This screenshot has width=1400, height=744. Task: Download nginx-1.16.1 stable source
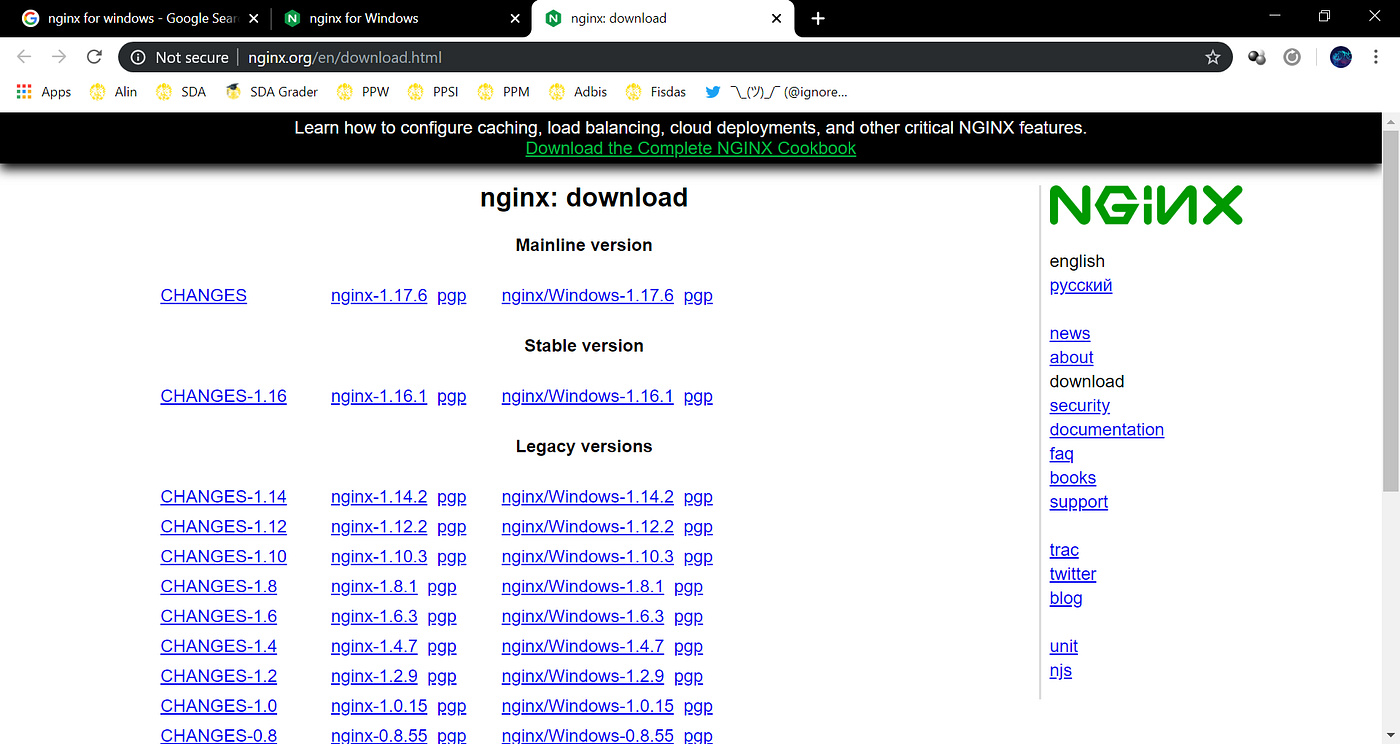379,396
